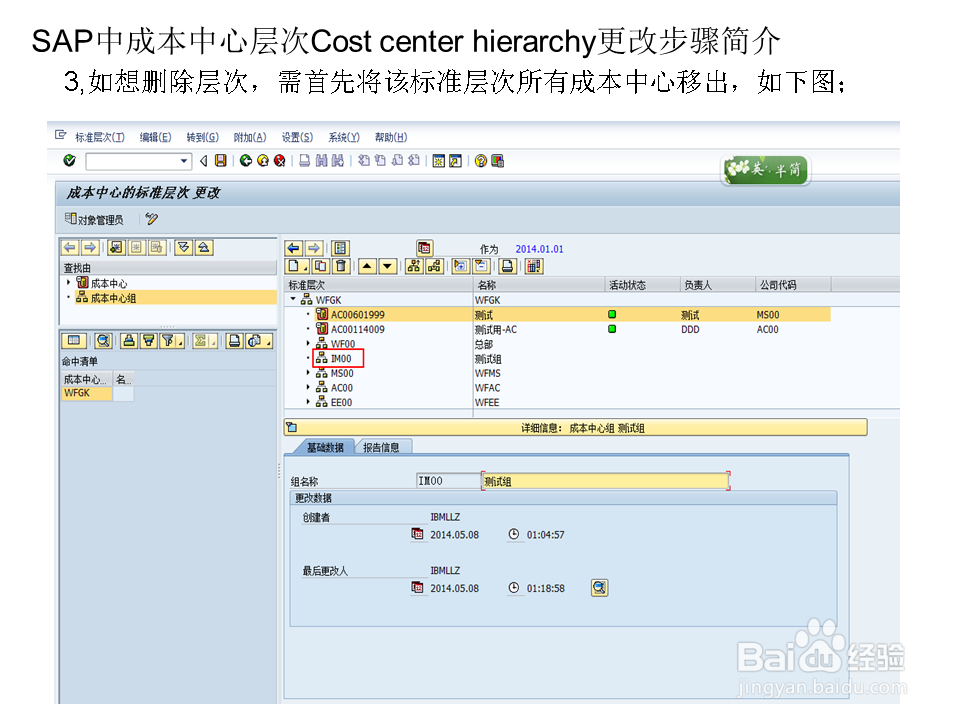
Task: Expand the MS00 group node
Action: pos(308,373)
